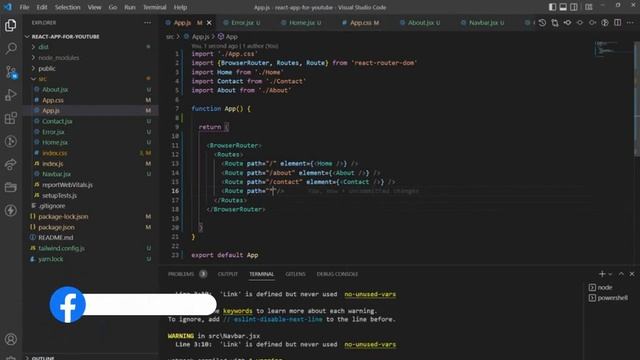Open the Selection menu
Image resolution: width=640 pixels, height=360 pixels.
[67, 7]
